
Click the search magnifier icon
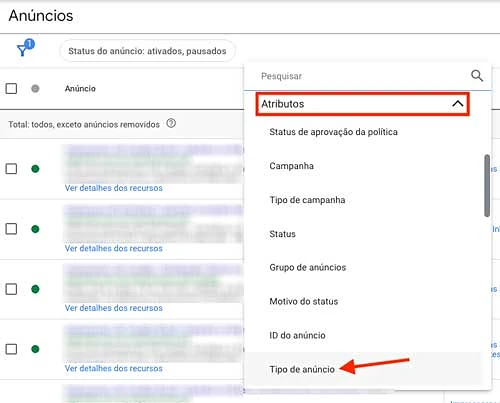[477, 76]
